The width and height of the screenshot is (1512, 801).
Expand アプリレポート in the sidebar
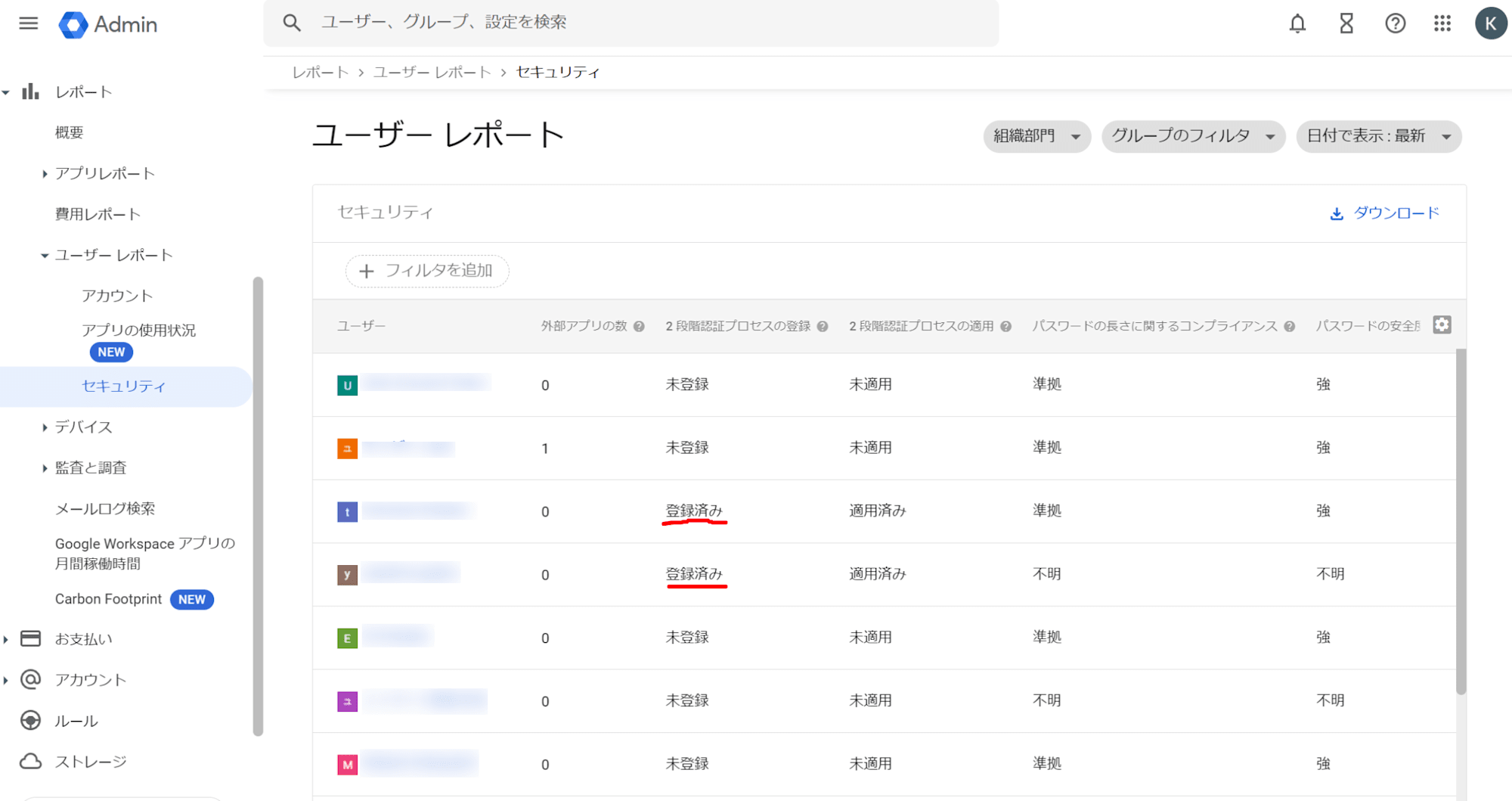[45, 174]
